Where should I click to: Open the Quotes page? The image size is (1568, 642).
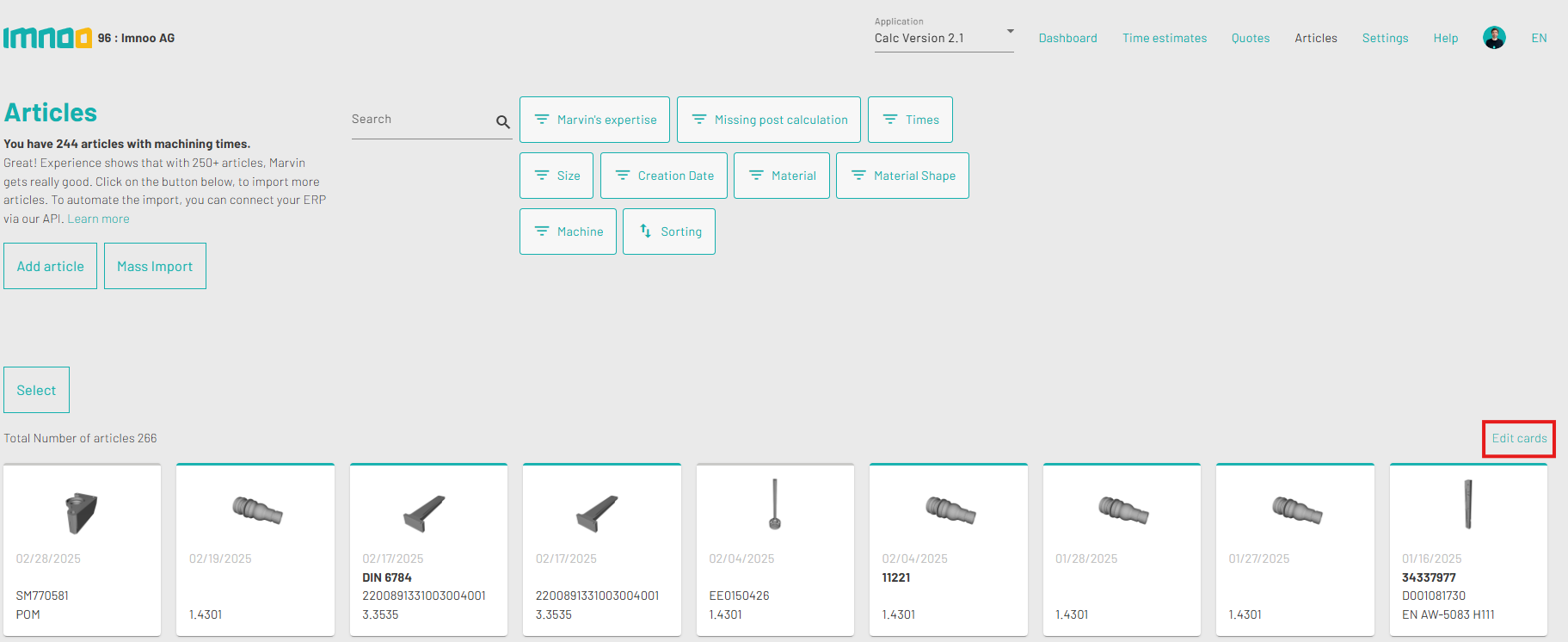click(1250, 38)
